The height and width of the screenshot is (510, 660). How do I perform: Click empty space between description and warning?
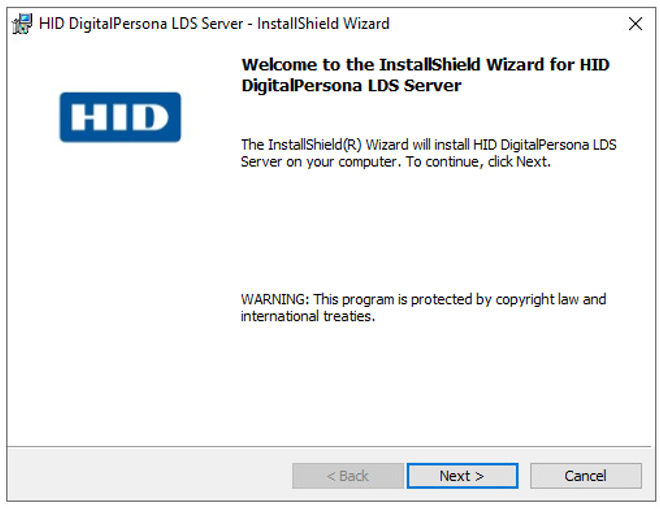coord(430,230)
